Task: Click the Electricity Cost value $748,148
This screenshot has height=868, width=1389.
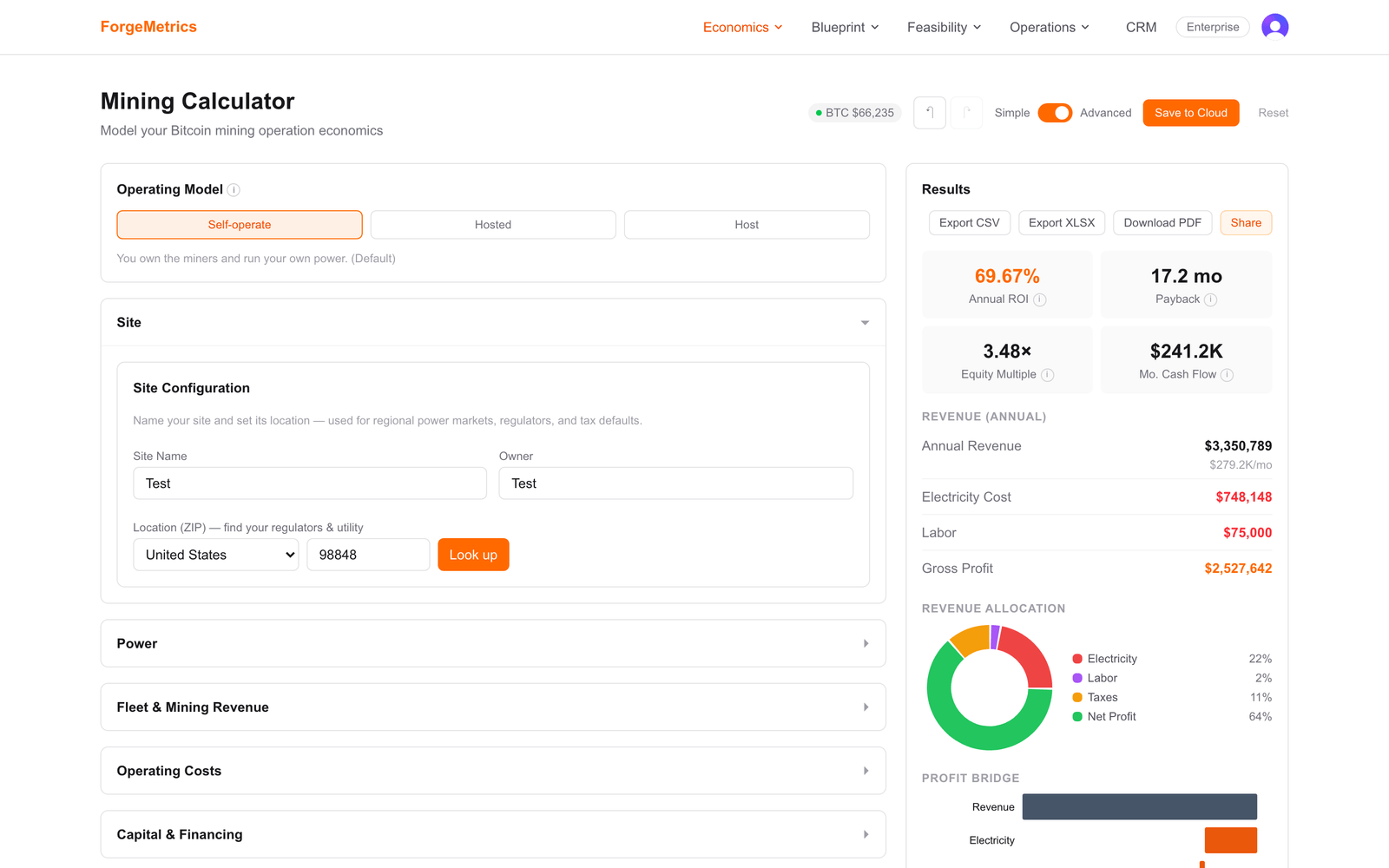Action: coord(1244,497)
